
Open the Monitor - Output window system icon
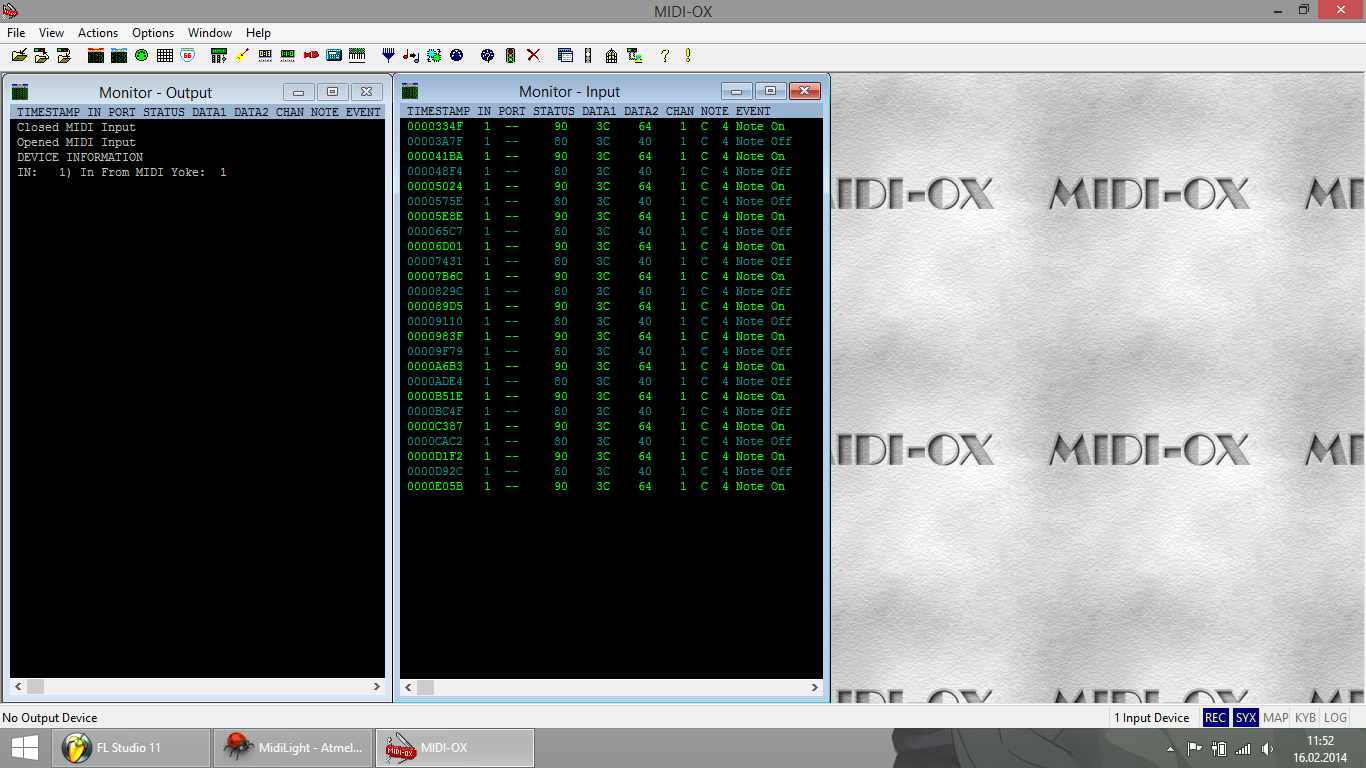click(x=20, y=92)
